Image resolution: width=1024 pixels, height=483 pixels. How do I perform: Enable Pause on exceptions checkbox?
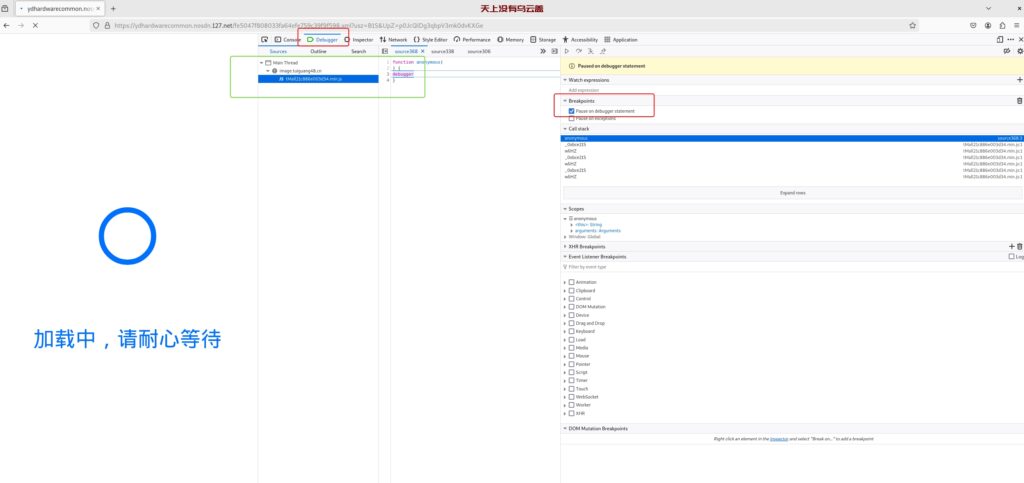(x=571, y=119)
